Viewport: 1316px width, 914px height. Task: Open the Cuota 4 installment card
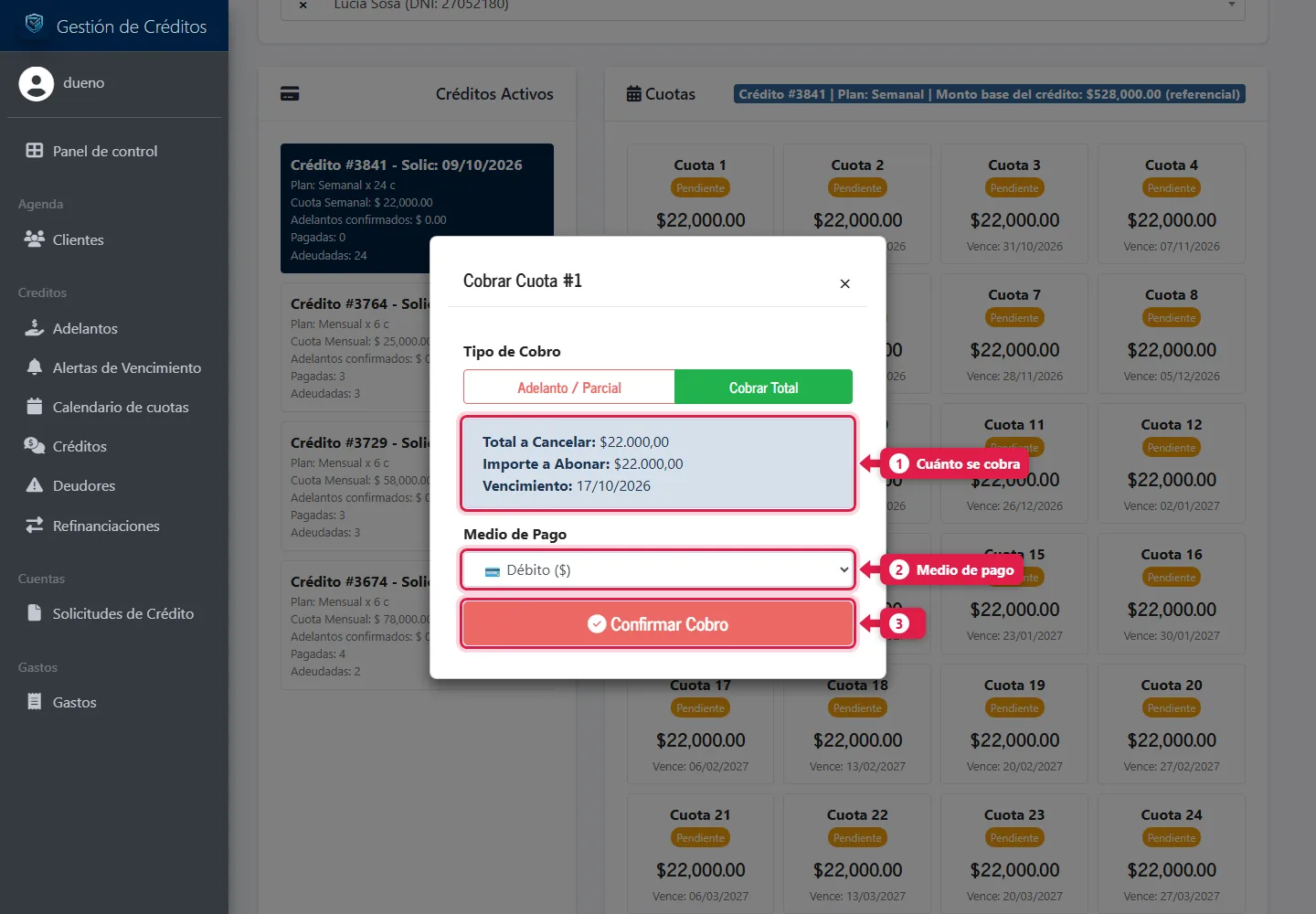1172,204
